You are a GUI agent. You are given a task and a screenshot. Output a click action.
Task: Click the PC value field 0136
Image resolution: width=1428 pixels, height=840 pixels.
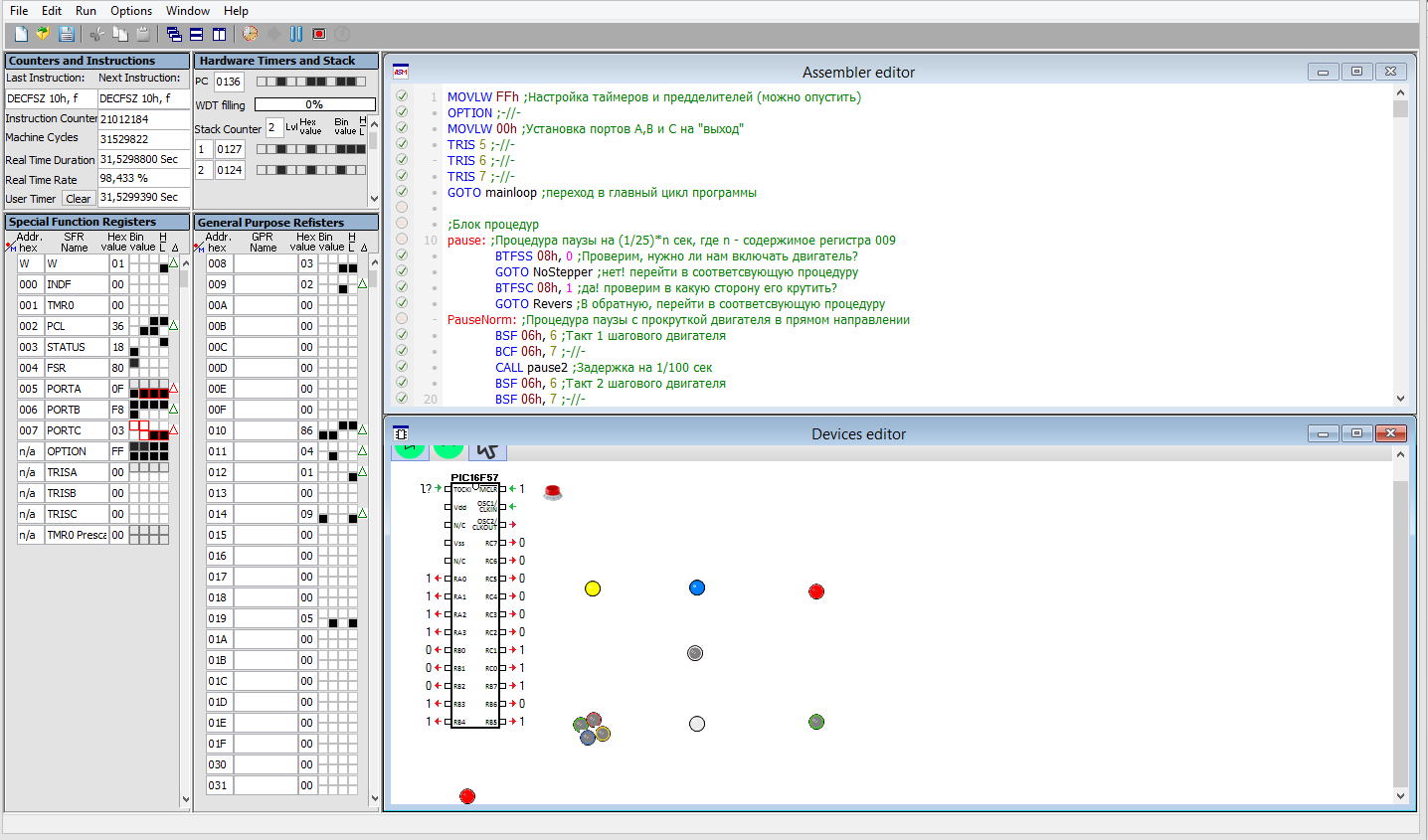[x=229, y=82]
